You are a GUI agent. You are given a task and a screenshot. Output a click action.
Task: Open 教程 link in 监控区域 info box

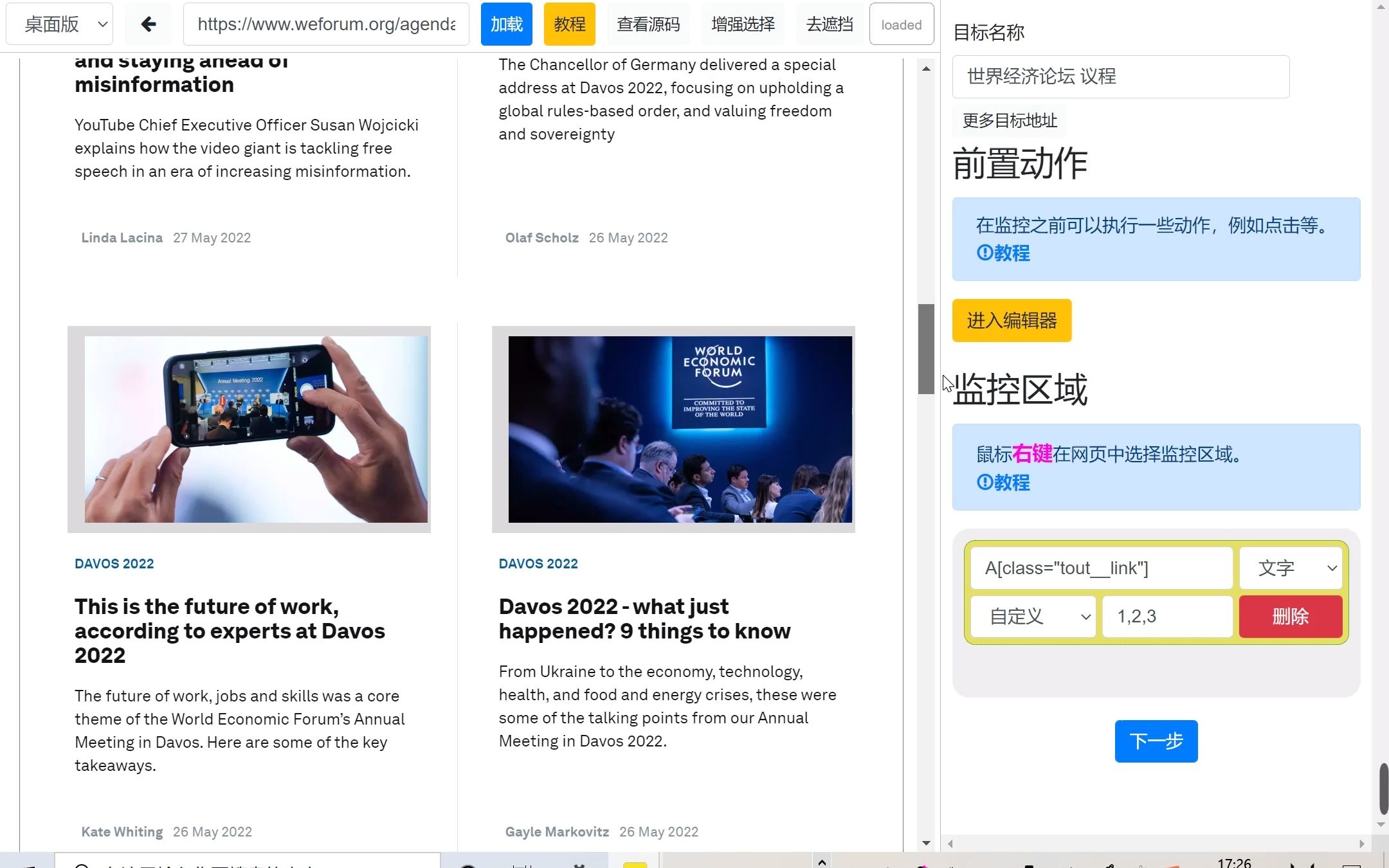(1003, 482)
